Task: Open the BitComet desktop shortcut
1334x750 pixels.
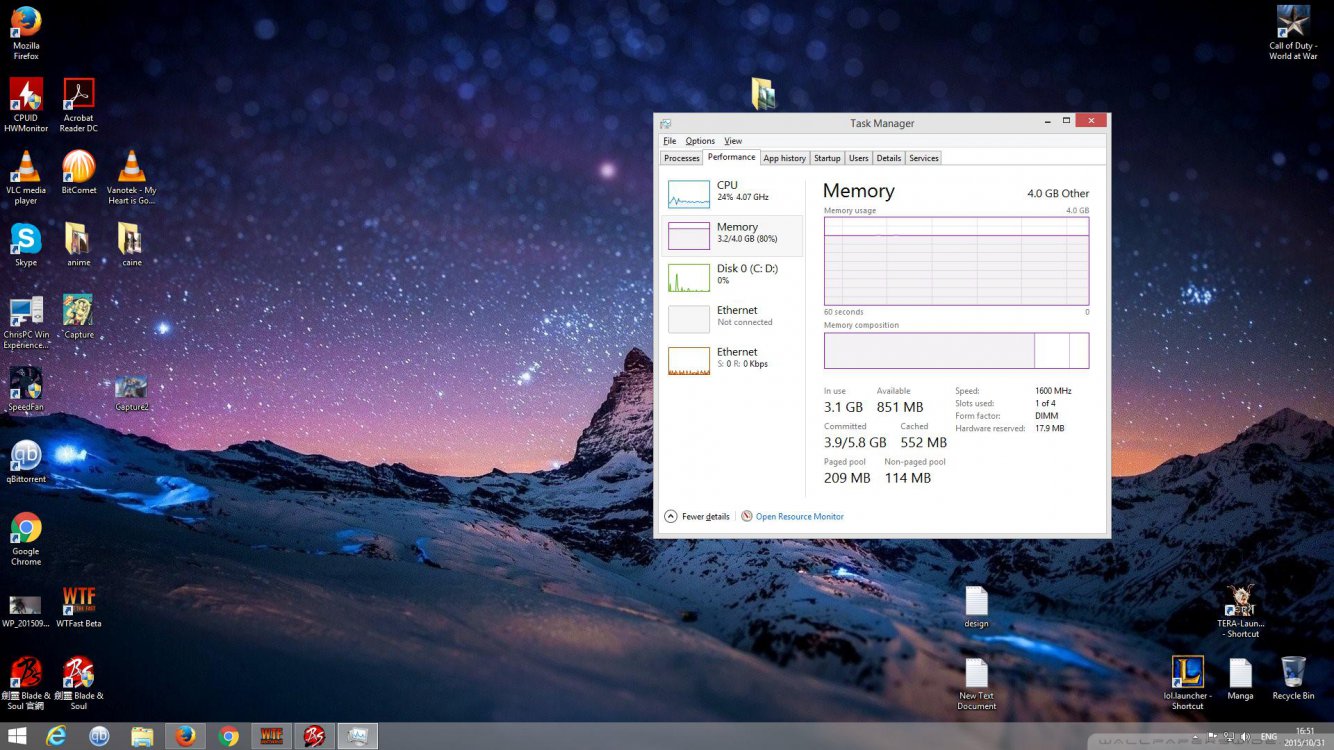Action: (79, 172)
